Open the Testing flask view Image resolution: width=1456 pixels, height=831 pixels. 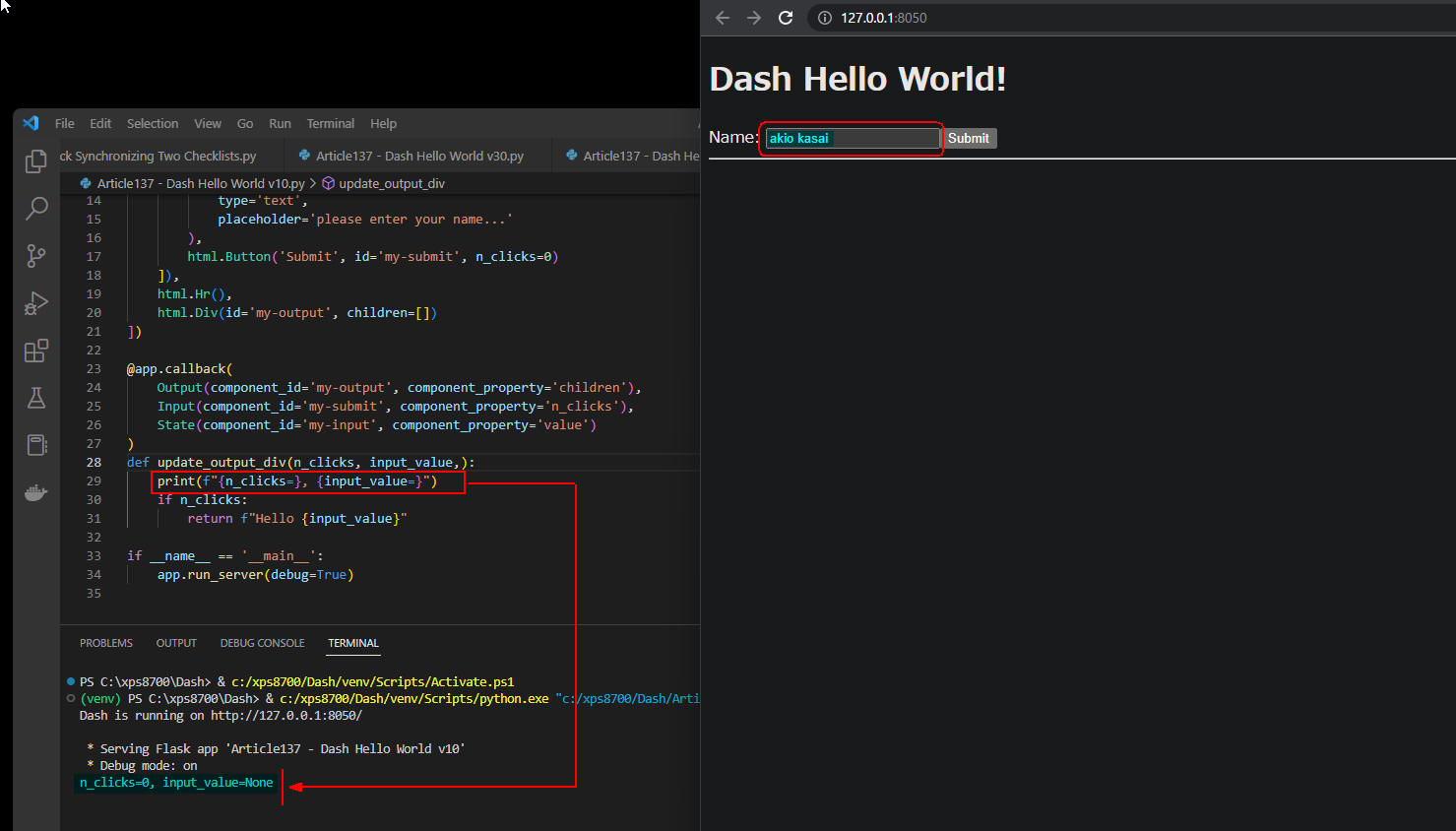[x=36, y=398]
